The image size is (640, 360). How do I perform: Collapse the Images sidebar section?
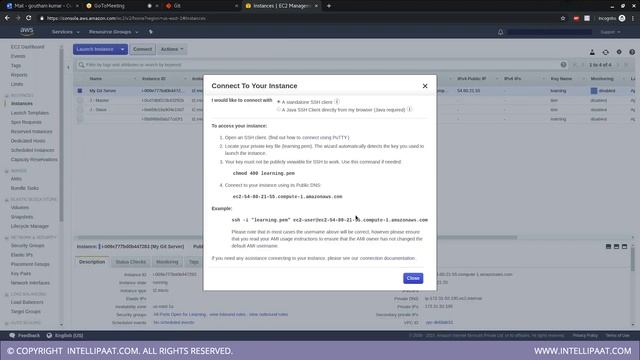pyautogui.click(x=7, y=171)
